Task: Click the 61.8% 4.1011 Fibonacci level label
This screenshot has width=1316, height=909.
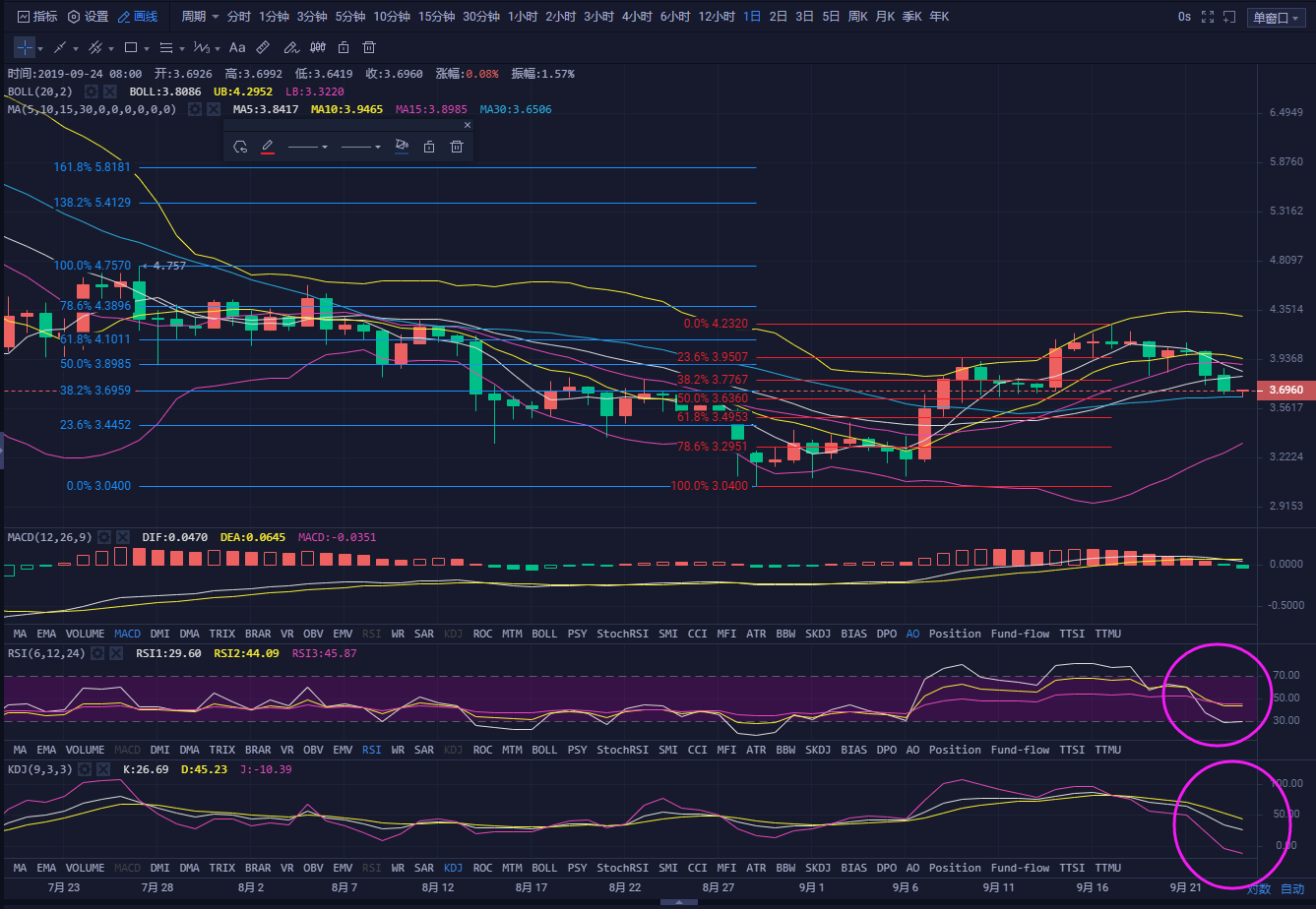Action: tap(96, 339)
